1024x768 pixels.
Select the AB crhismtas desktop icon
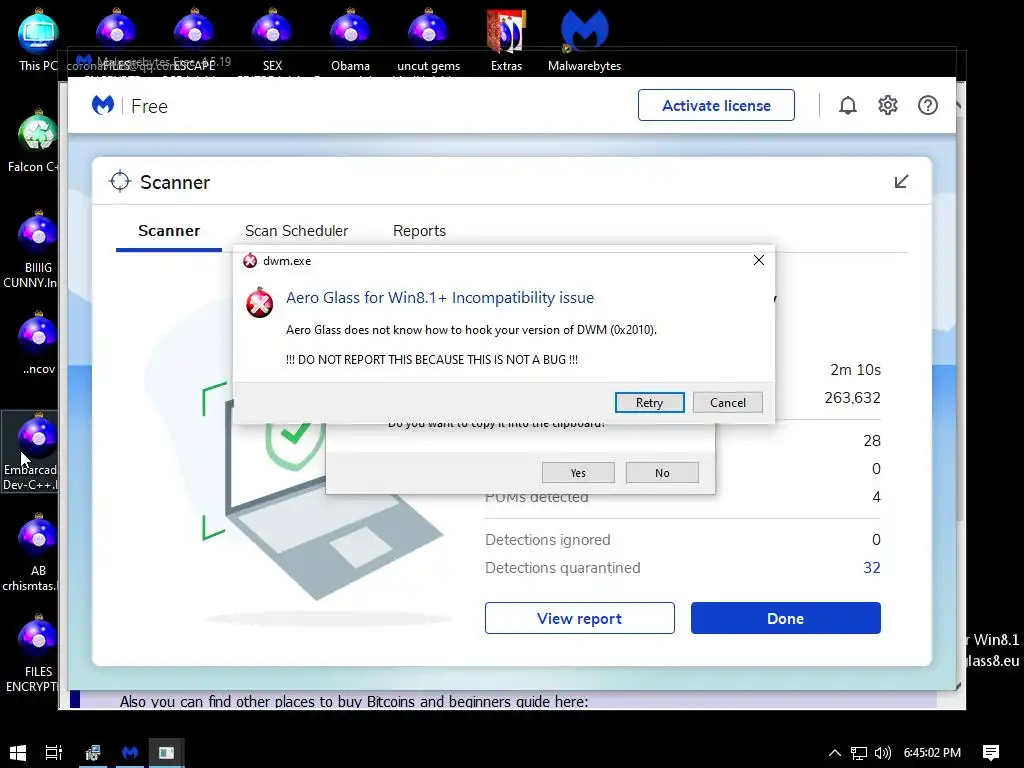31,552
